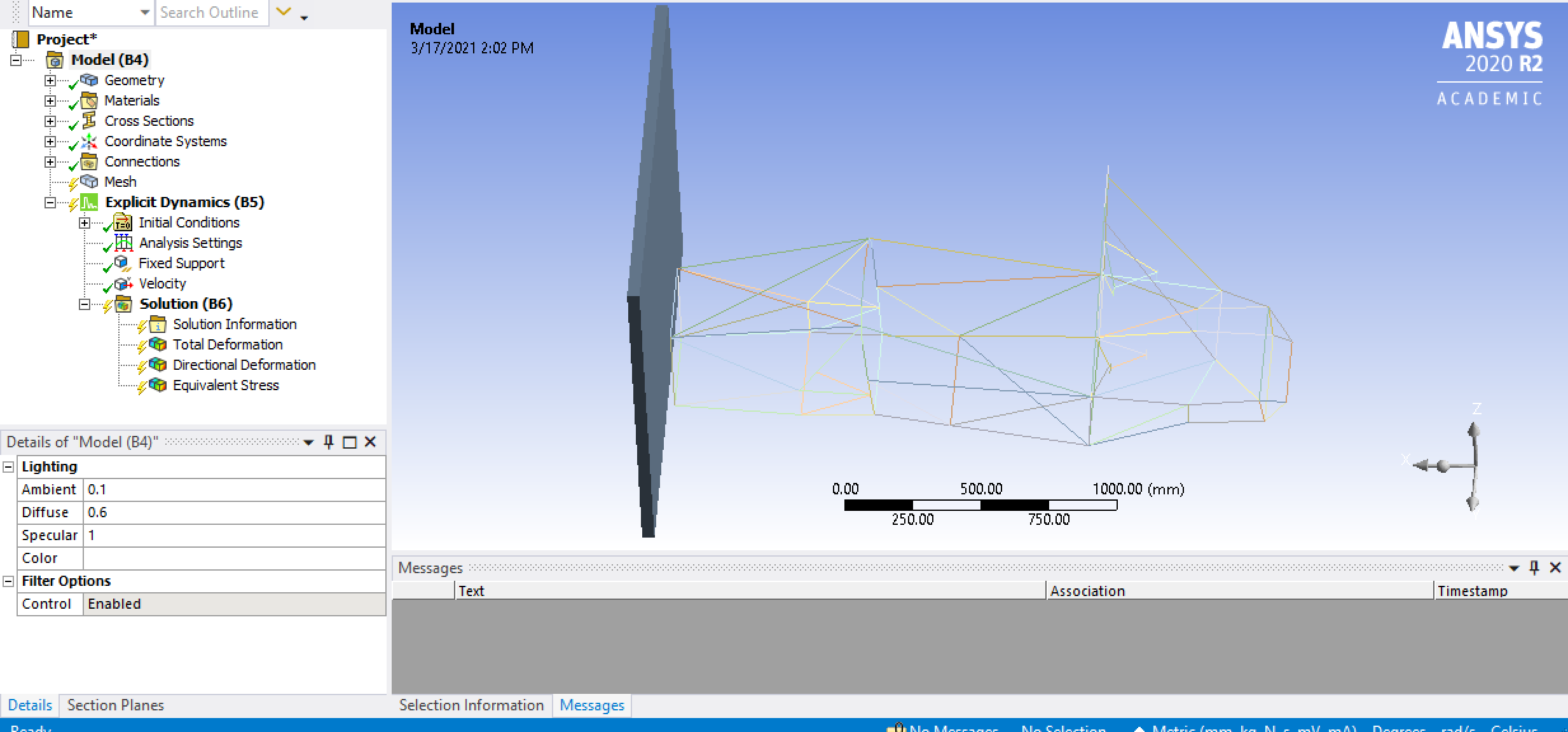Select Total Deformation result in tree
The image size is (1568, 732).
(228, 344)
